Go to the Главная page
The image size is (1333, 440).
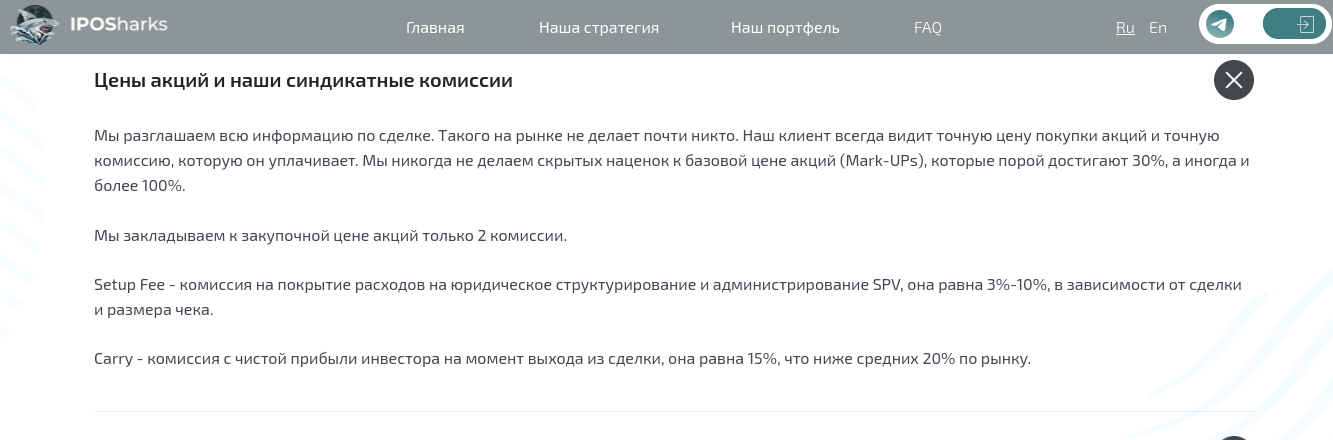click(x=435, y=28)
